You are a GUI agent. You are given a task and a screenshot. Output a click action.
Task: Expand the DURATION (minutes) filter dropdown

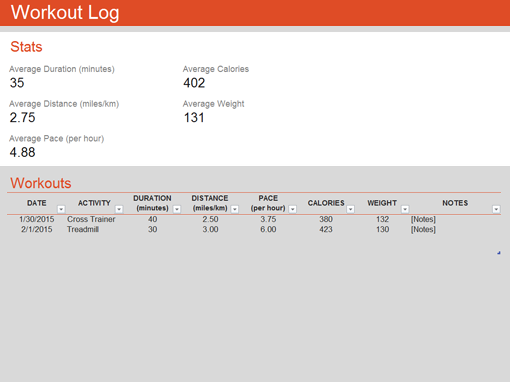click(x=177, y=209)
